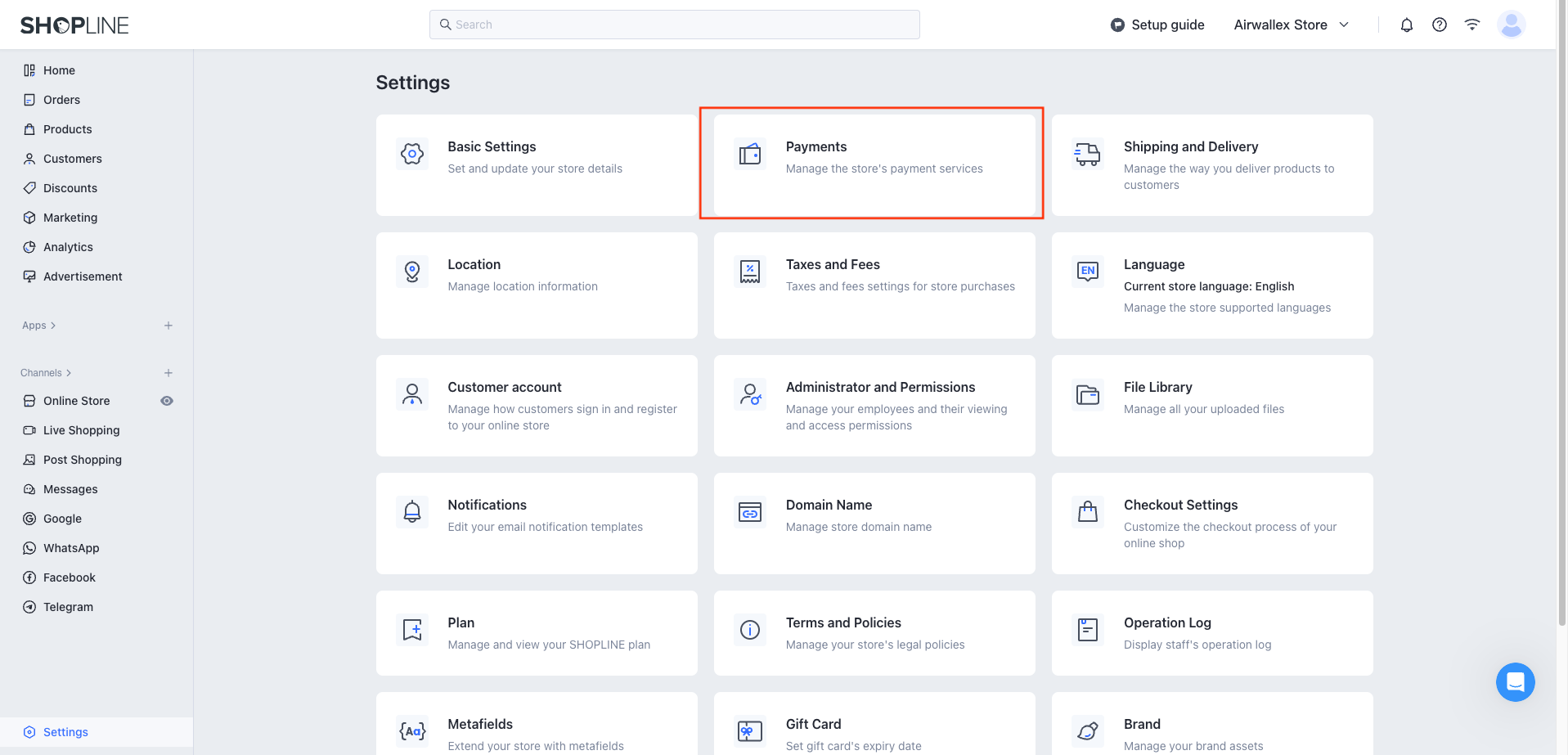This screenshot has height=755, width=1568.
Task: Click the Checkout Settings shopping bag icon
Action: coord(1087,512)
